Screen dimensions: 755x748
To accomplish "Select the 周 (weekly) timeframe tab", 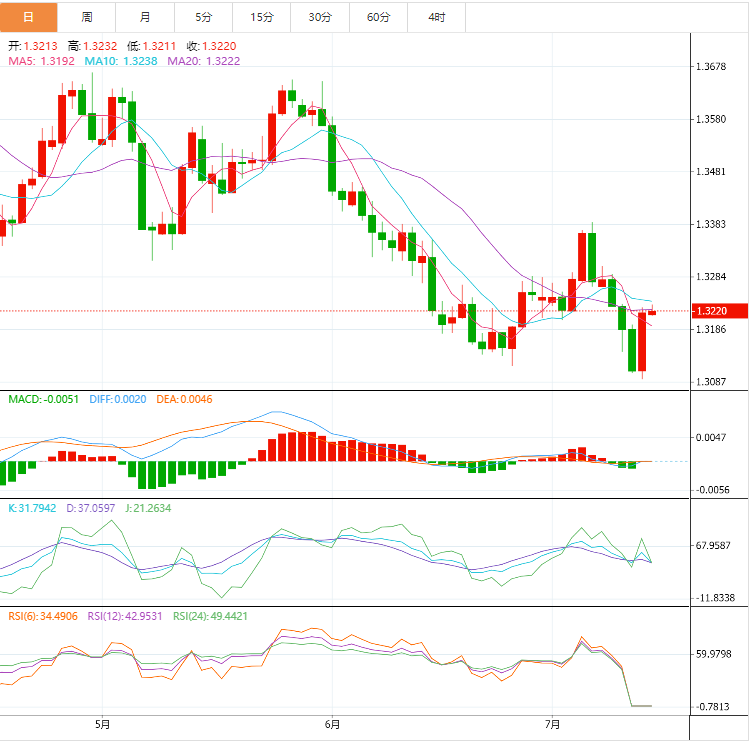I will pos(87,17).
